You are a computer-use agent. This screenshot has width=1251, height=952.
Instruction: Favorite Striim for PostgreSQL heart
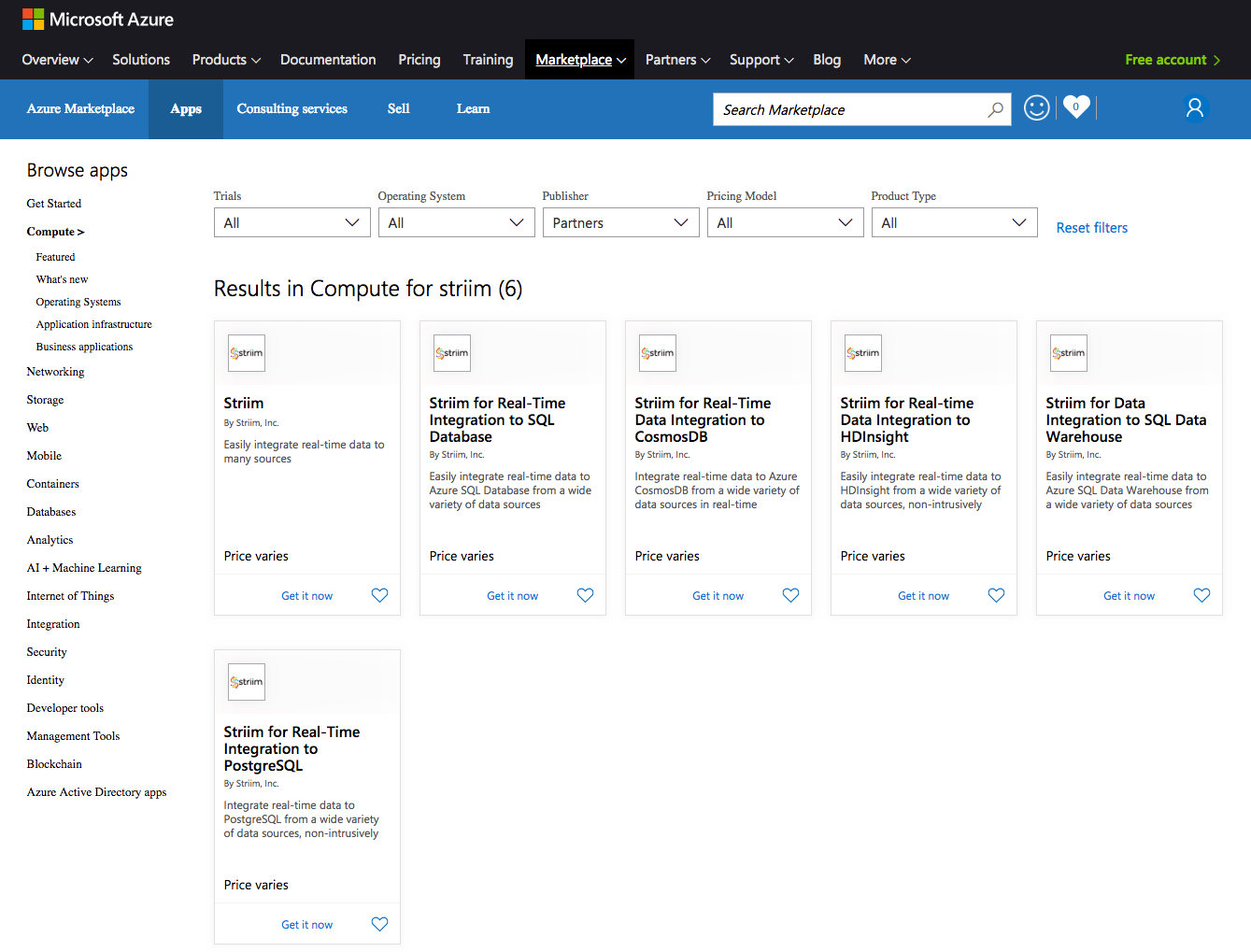(x=379, y=924)
